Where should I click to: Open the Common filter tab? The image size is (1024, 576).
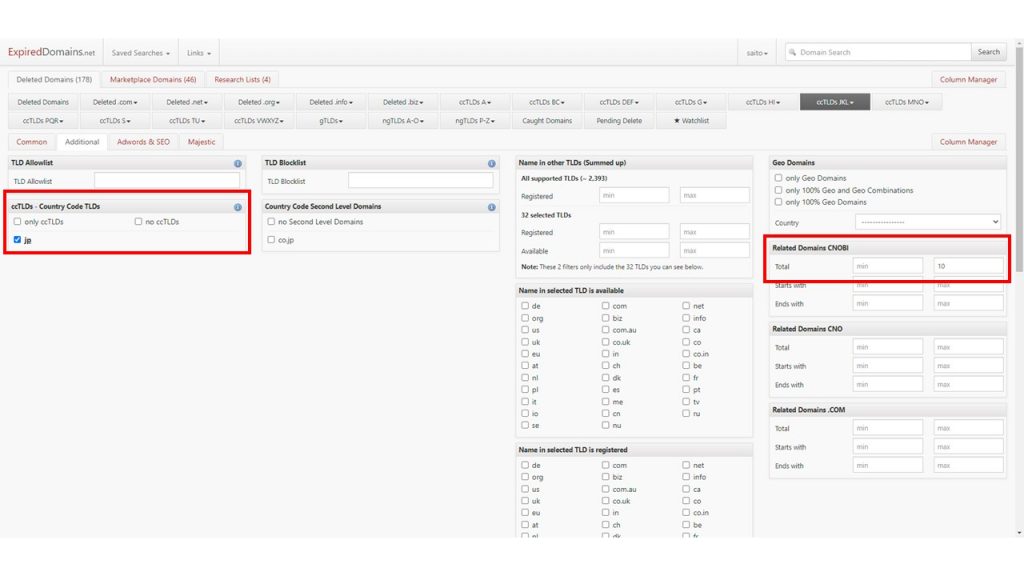coord(31,142)
